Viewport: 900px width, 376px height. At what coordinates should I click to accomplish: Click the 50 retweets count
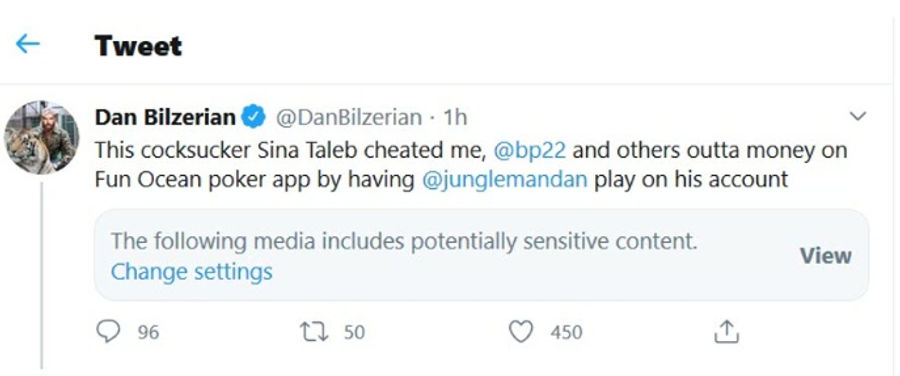(x=354, y=332)
